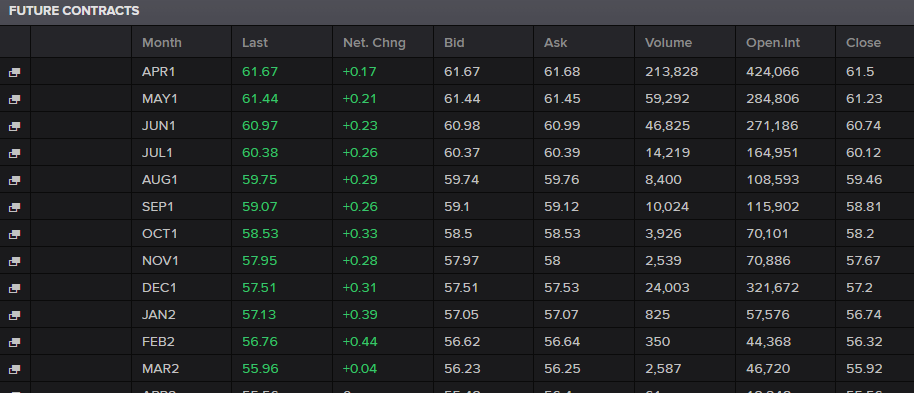Click the close value 59.46
Viewport: 914px width, 393px height.
[x=864, y=180]
